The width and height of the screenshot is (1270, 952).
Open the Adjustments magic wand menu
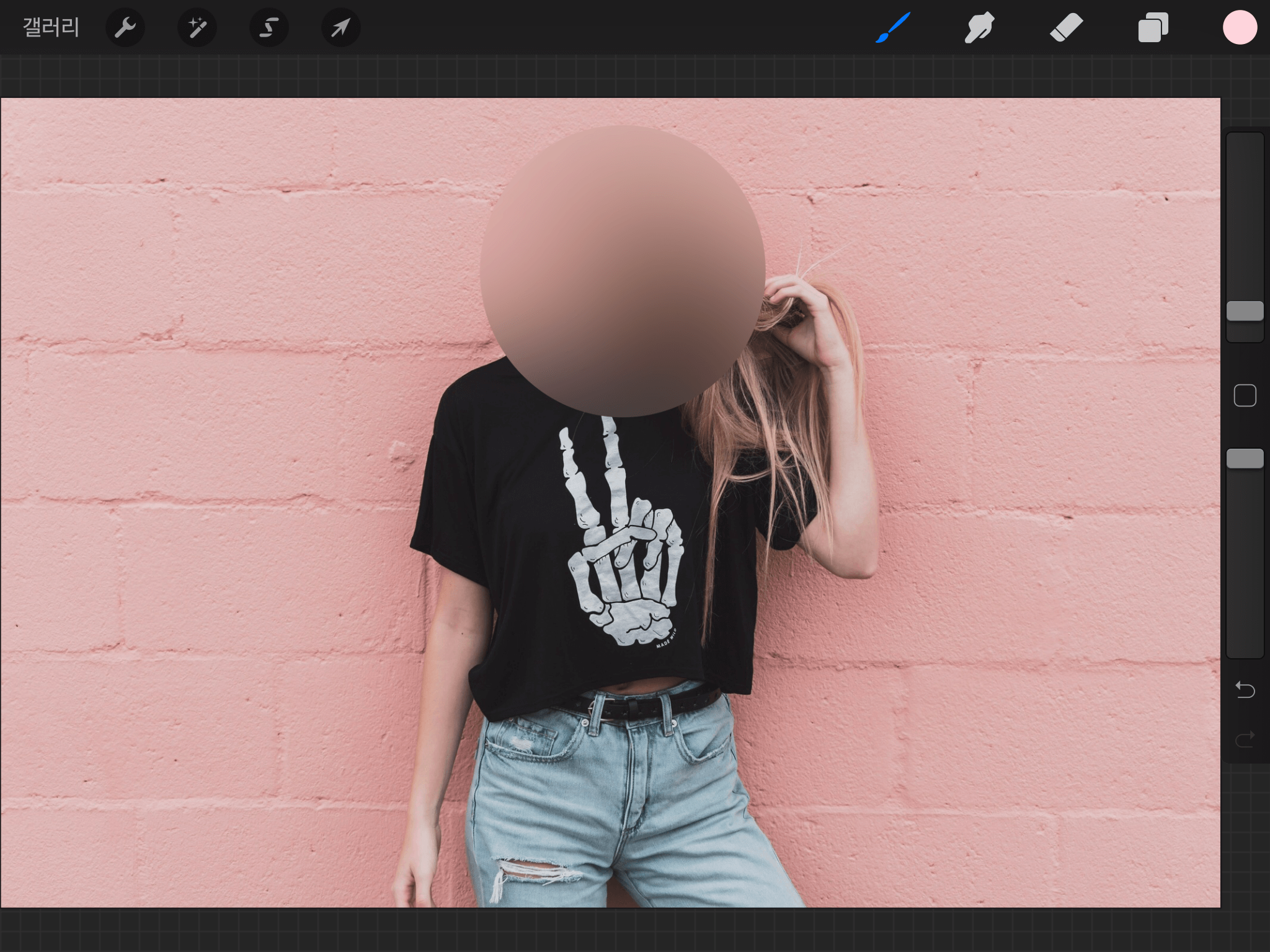197,27
